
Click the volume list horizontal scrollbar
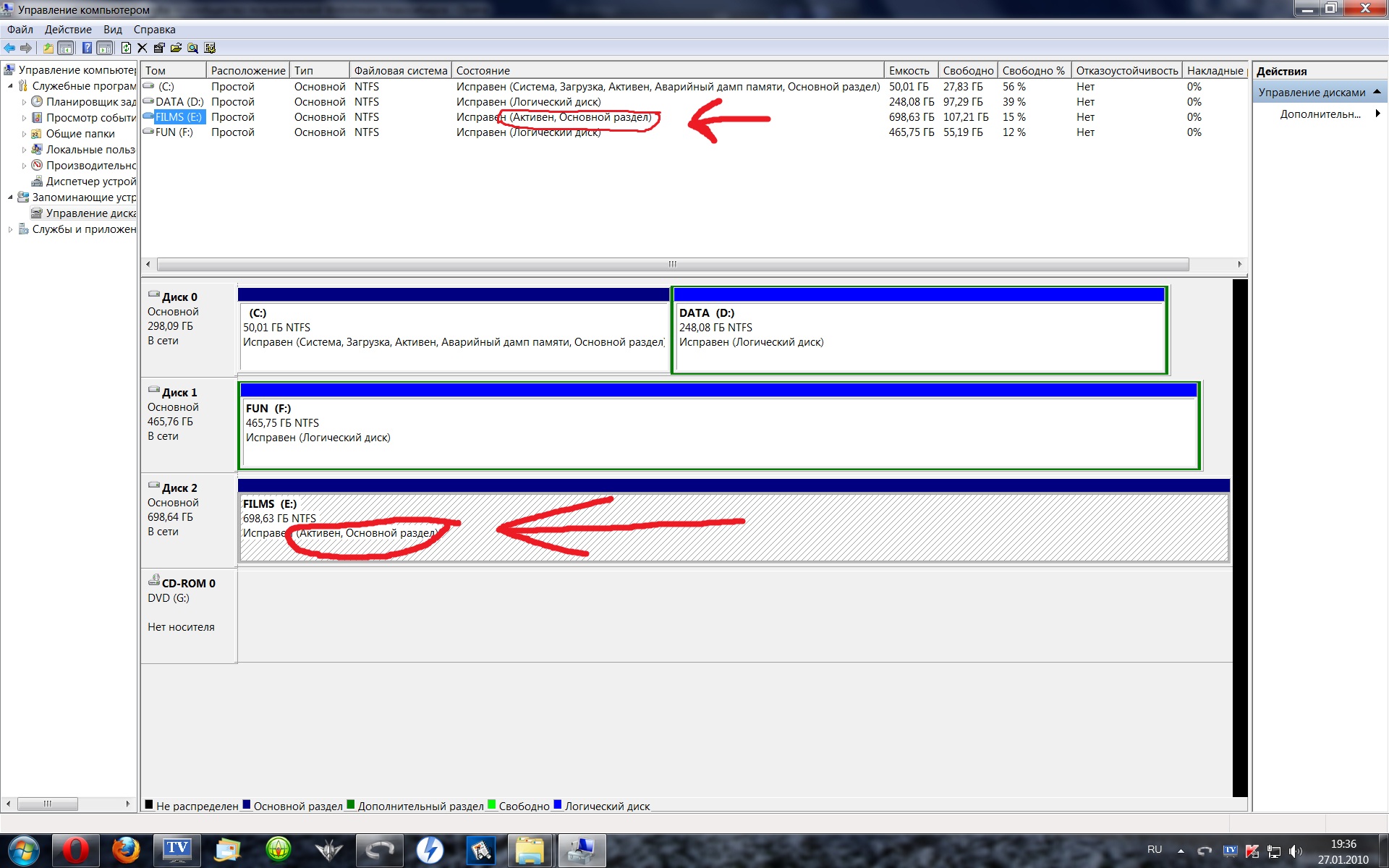coord(672,265)
